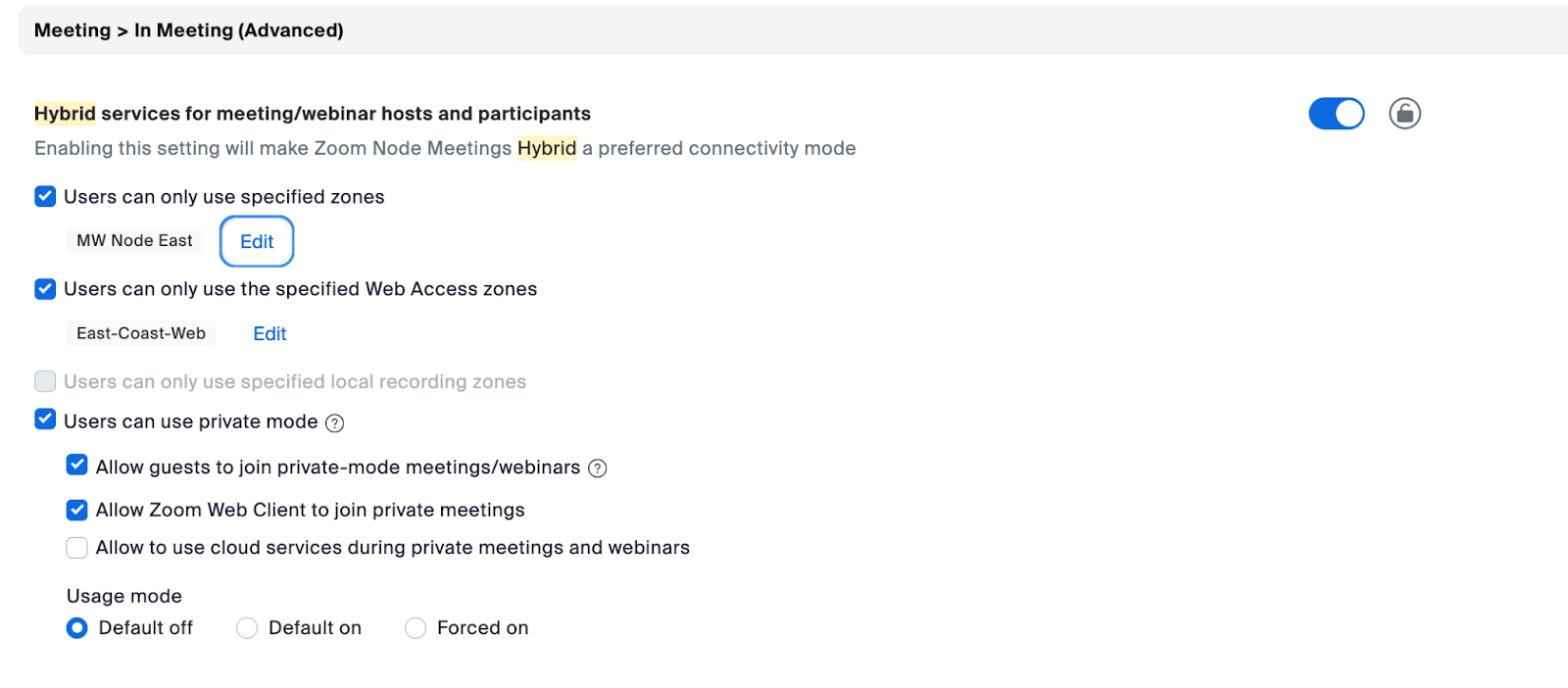Toggle off Hybrid services switch
This screenshot has height=688, width=1568.
pos(1336,114)
